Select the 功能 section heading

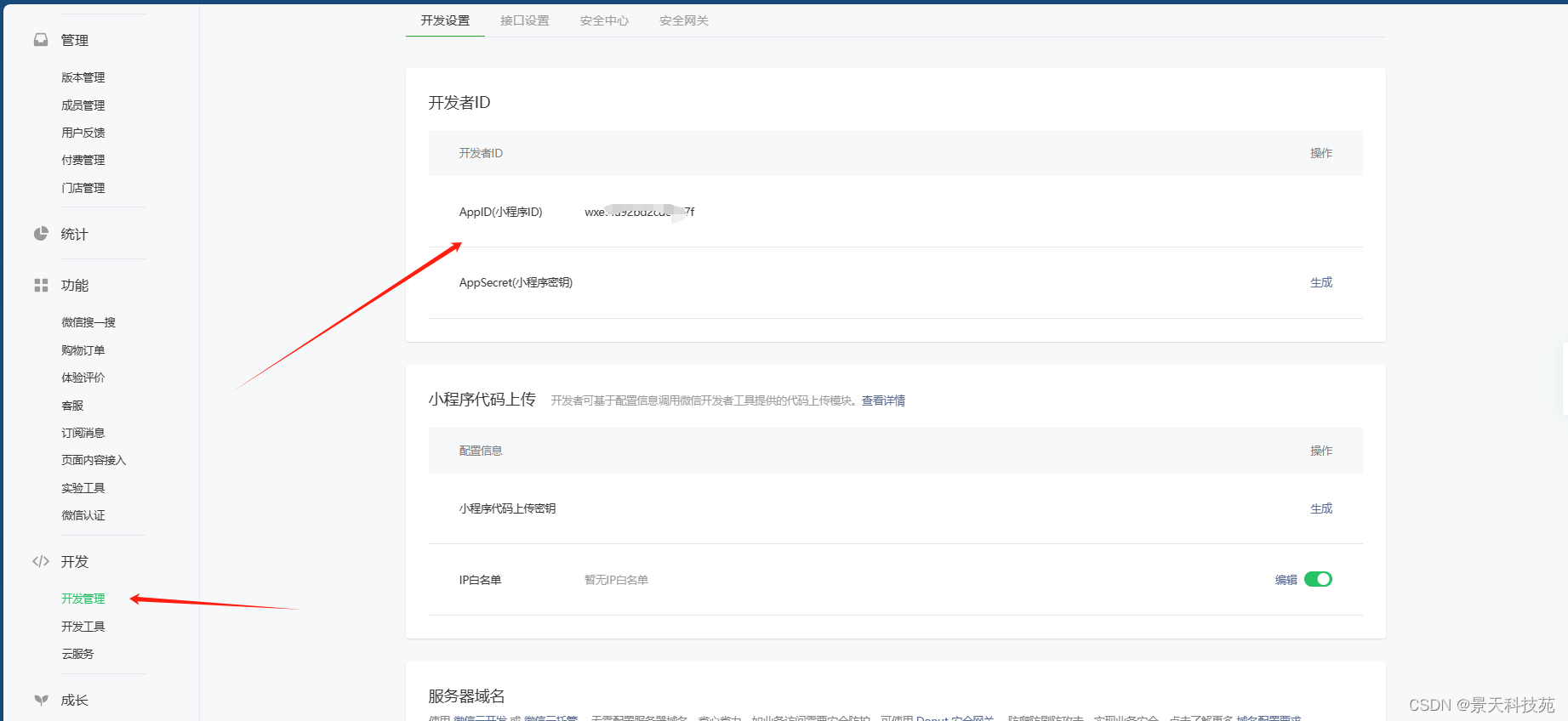[x=75, y=286]
